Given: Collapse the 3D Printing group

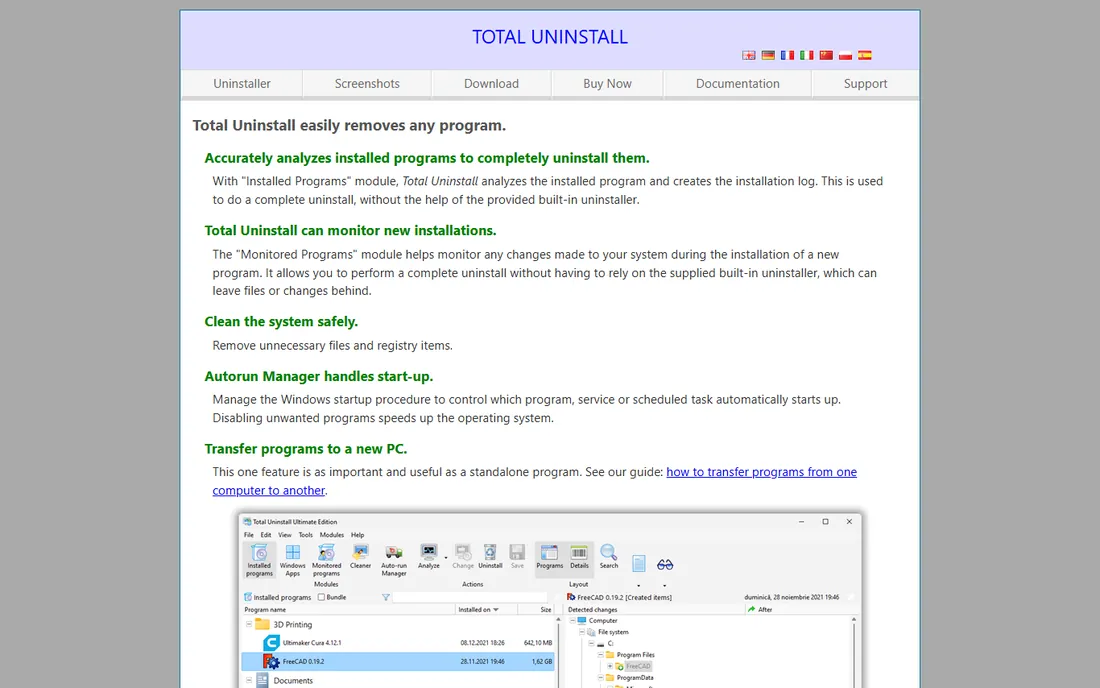Looking at the screenshot, I should click(249, 624).
